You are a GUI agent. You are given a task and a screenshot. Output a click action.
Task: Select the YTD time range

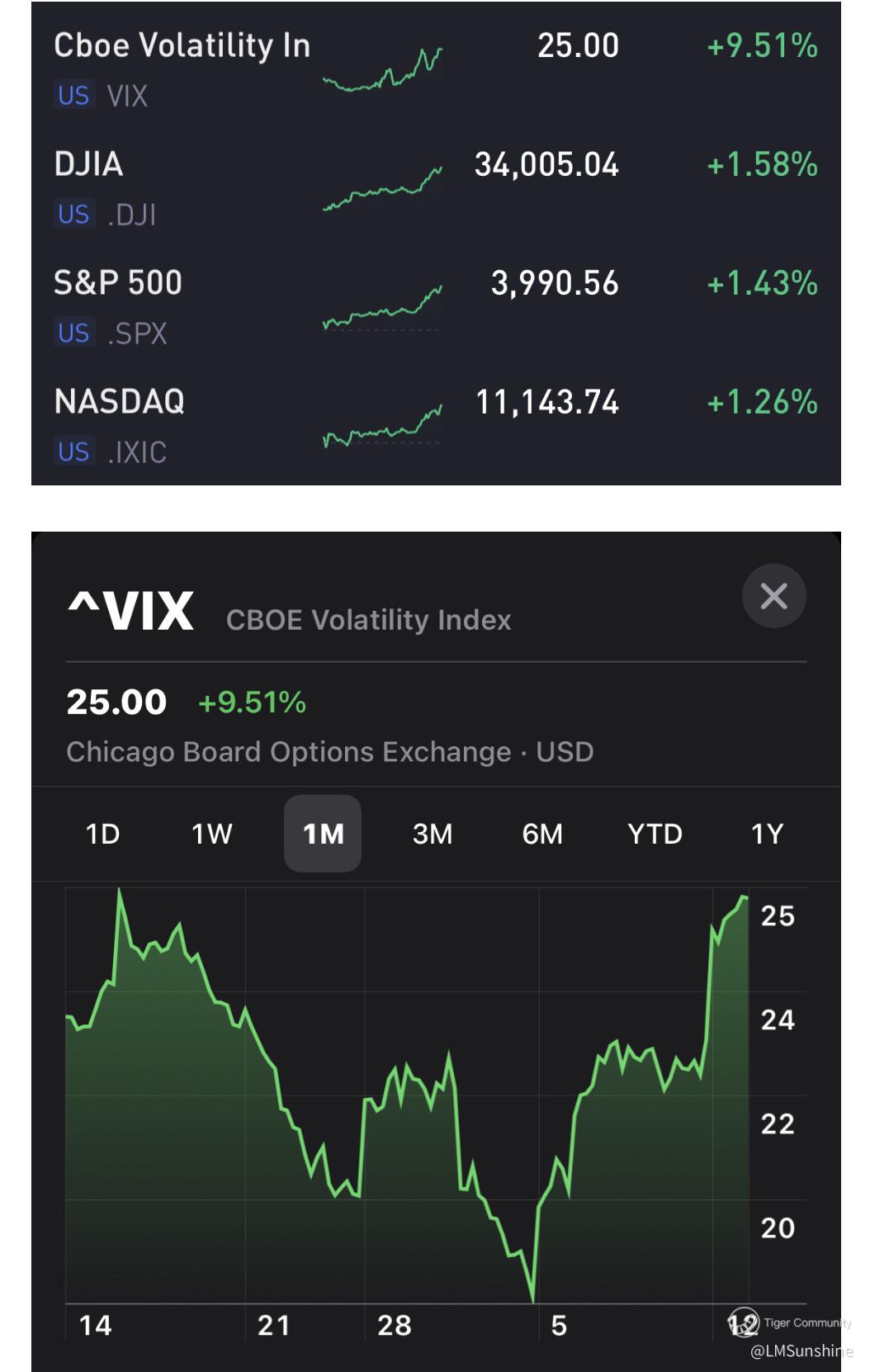coord(655,834)
